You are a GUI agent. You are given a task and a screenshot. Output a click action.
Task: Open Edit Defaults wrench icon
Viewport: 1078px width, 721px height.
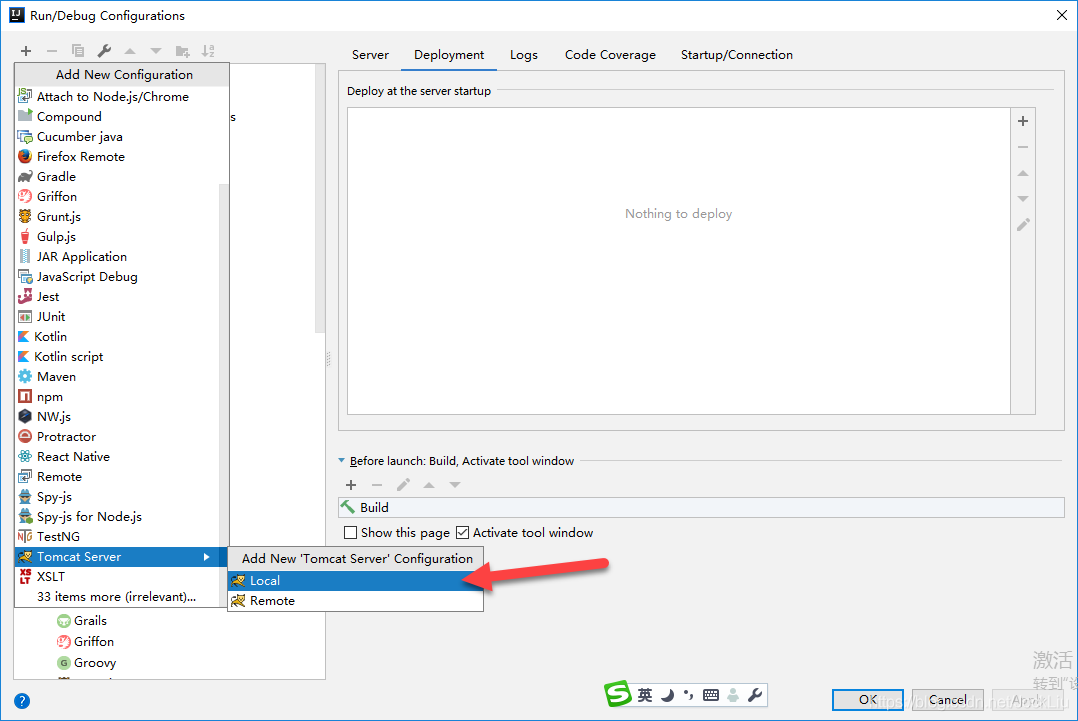[x=104, y=51]
